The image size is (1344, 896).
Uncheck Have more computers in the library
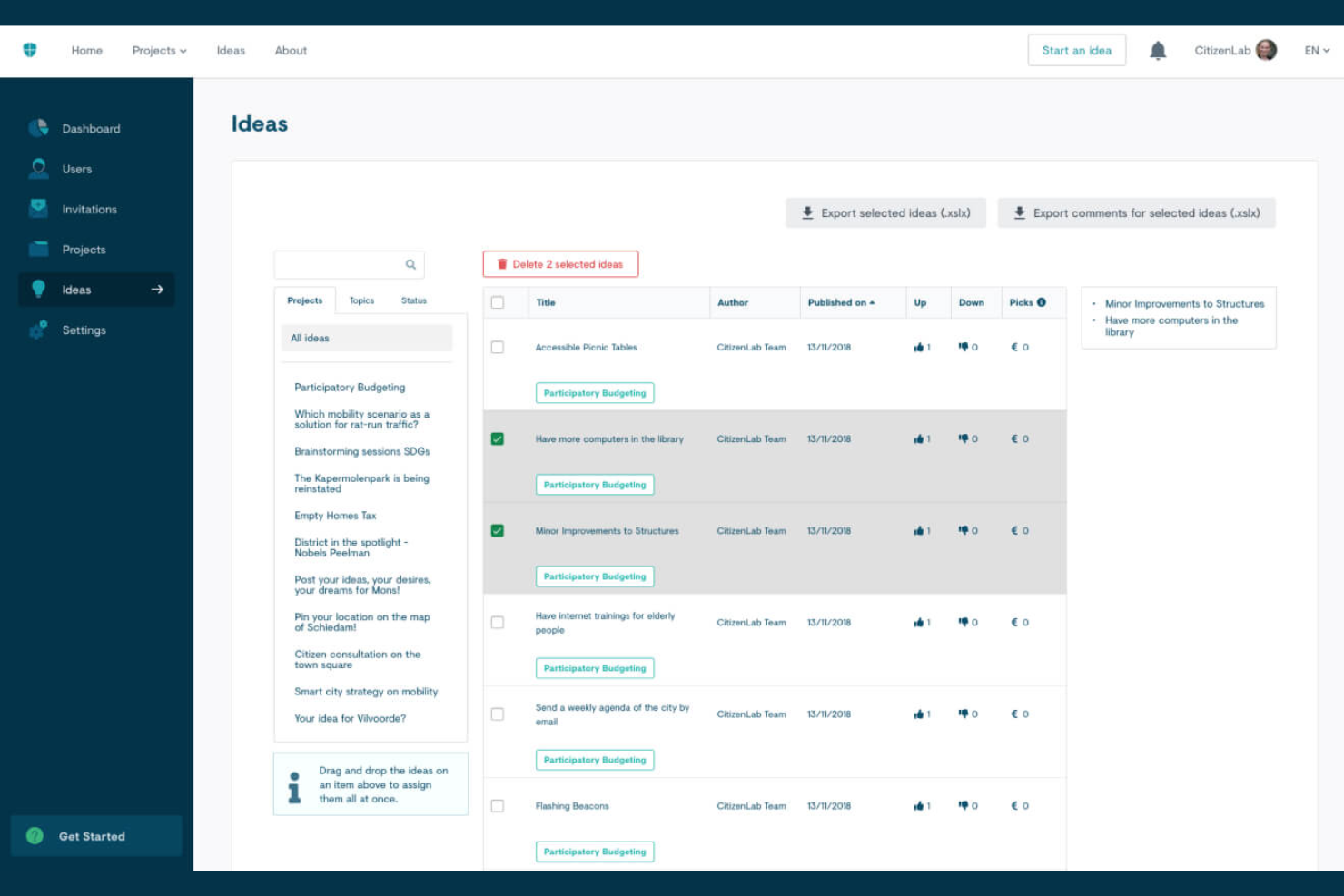click(x=498, y=438)
